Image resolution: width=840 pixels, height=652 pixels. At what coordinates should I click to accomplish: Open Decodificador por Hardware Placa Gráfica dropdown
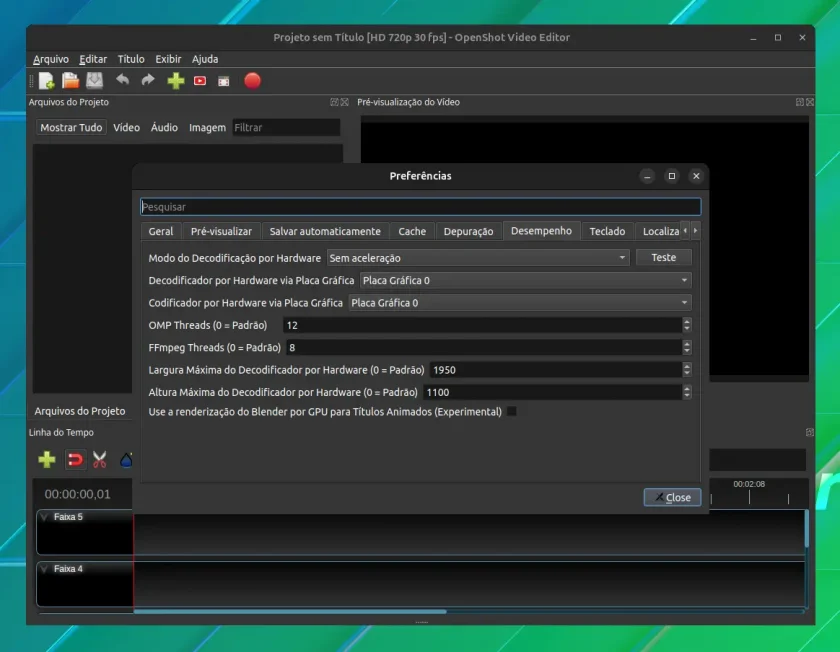point(526,280)
